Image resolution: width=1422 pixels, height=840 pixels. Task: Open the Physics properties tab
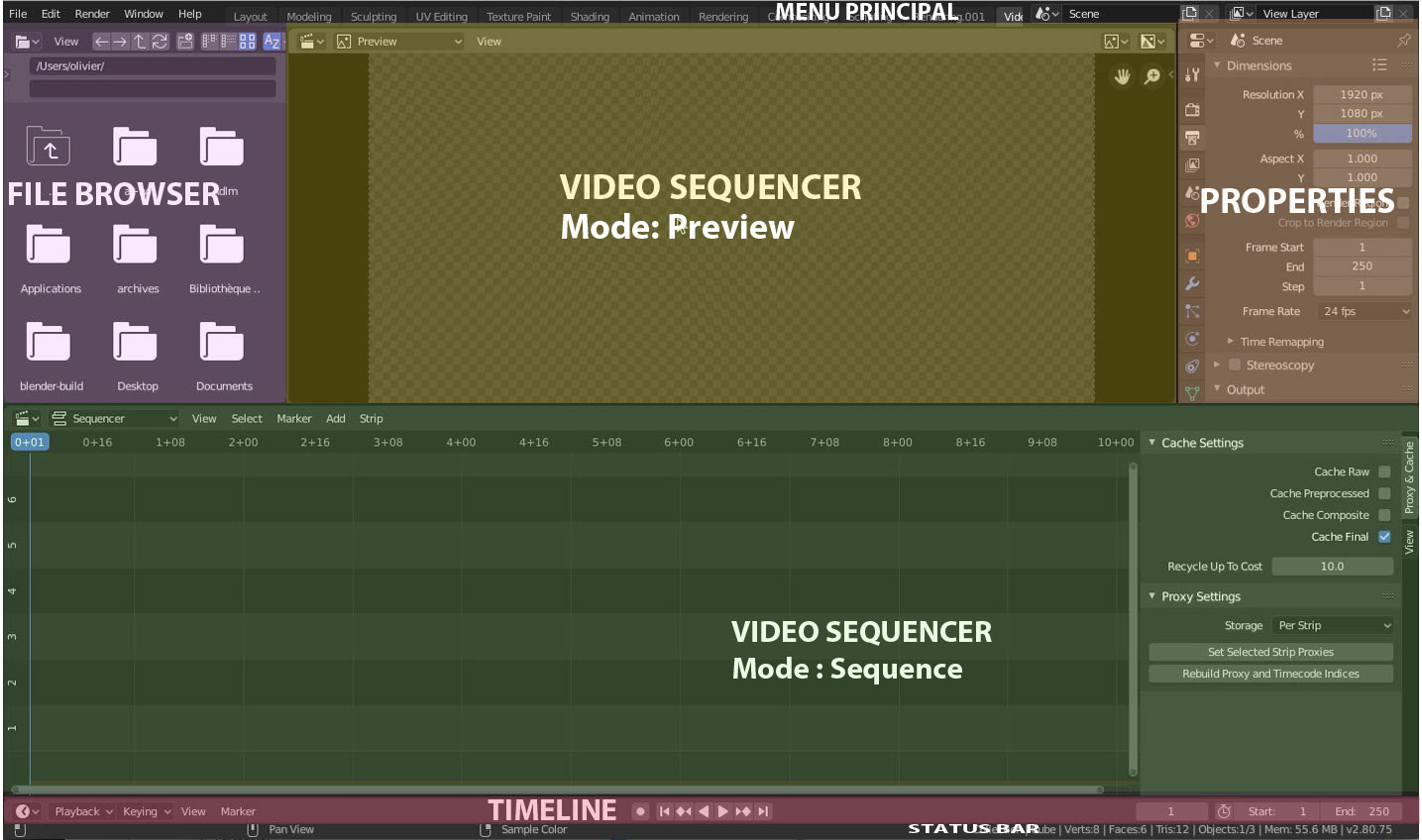(x=1192, y=339)
